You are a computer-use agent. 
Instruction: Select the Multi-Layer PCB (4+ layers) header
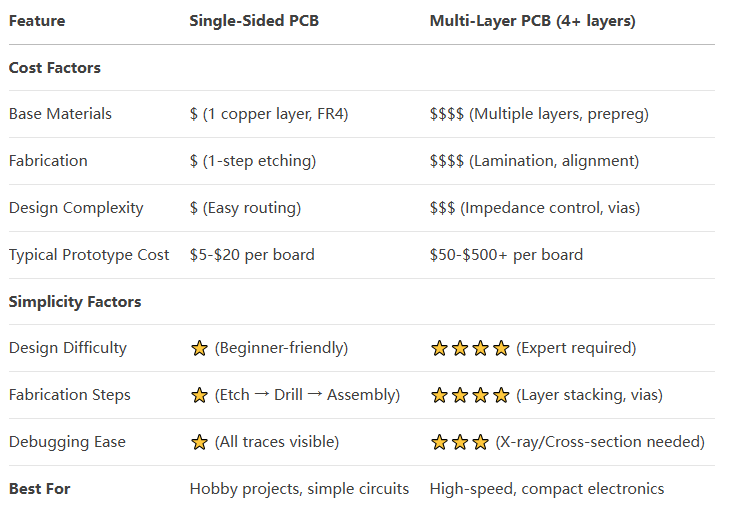(533, 21)
